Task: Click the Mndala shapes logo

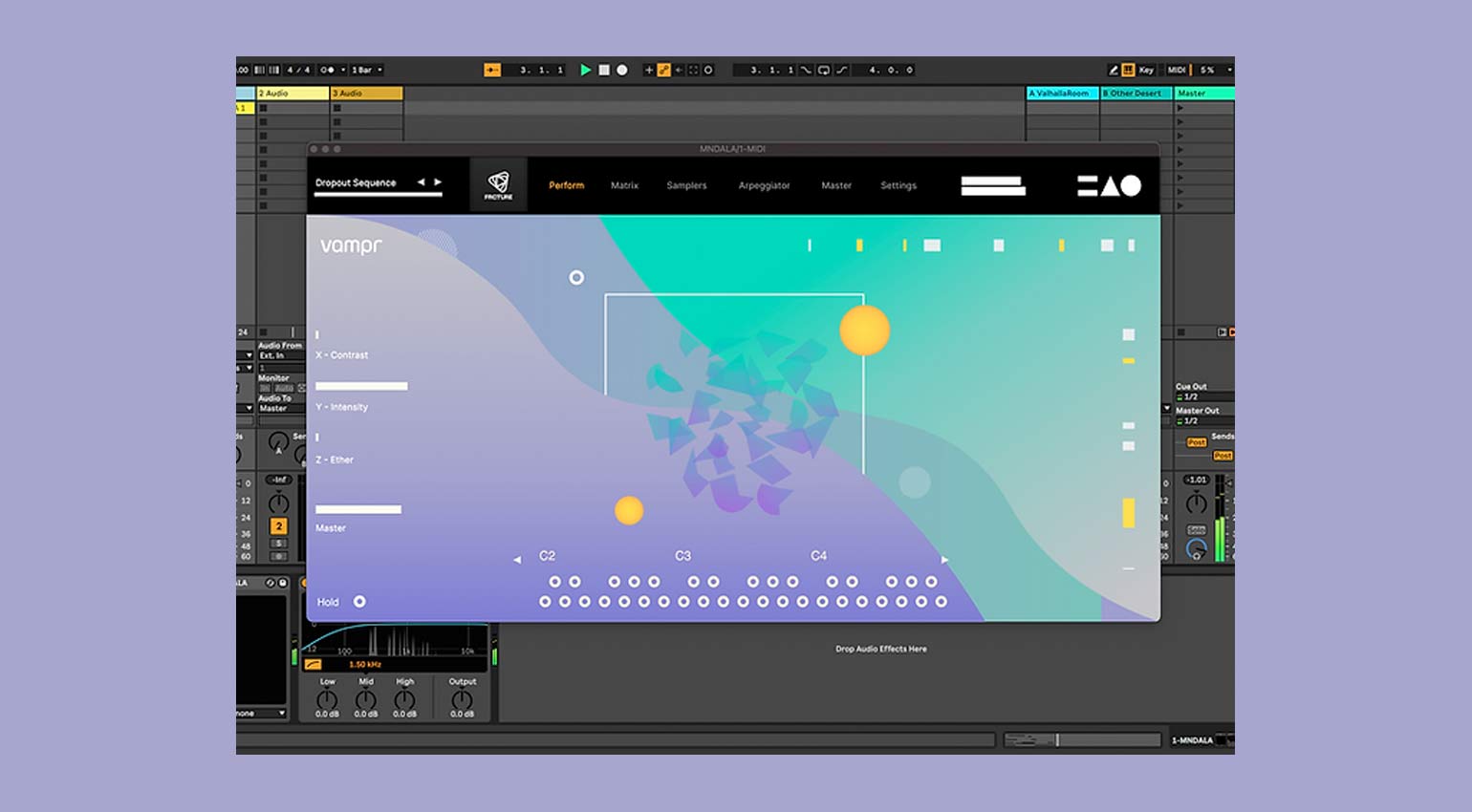Action: tap(1110, 185)
